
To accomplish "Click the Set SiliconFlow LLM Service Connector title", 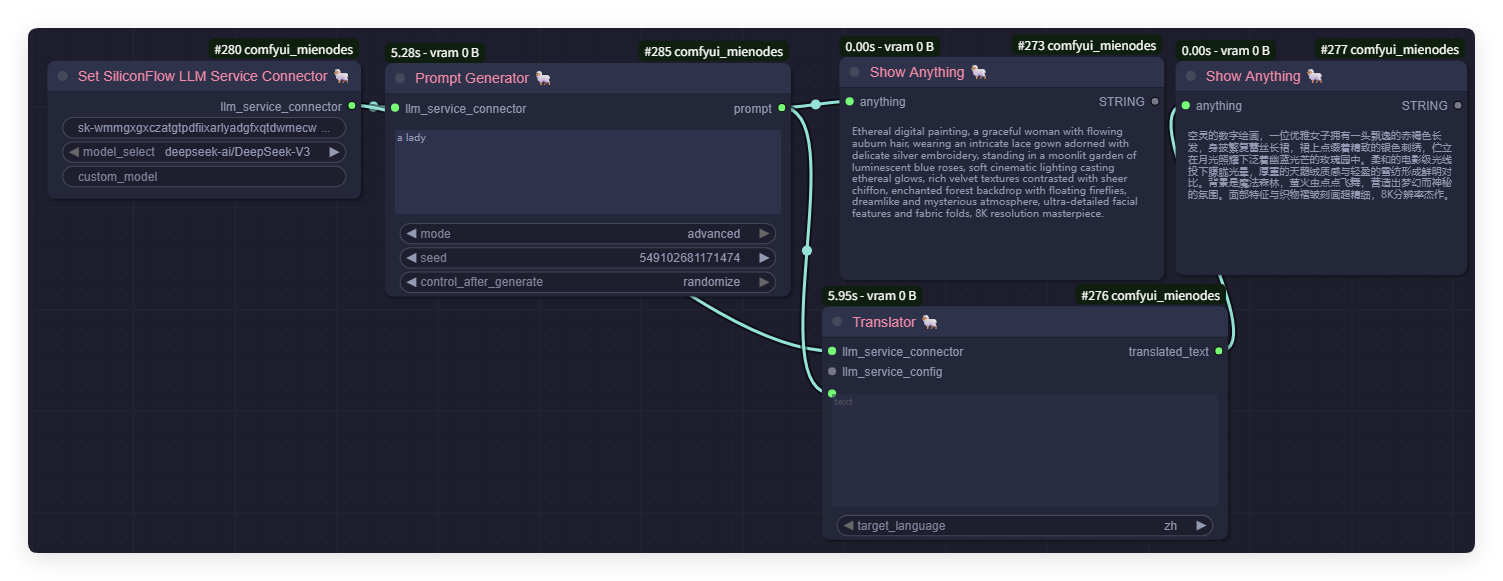I will [203, 76].
